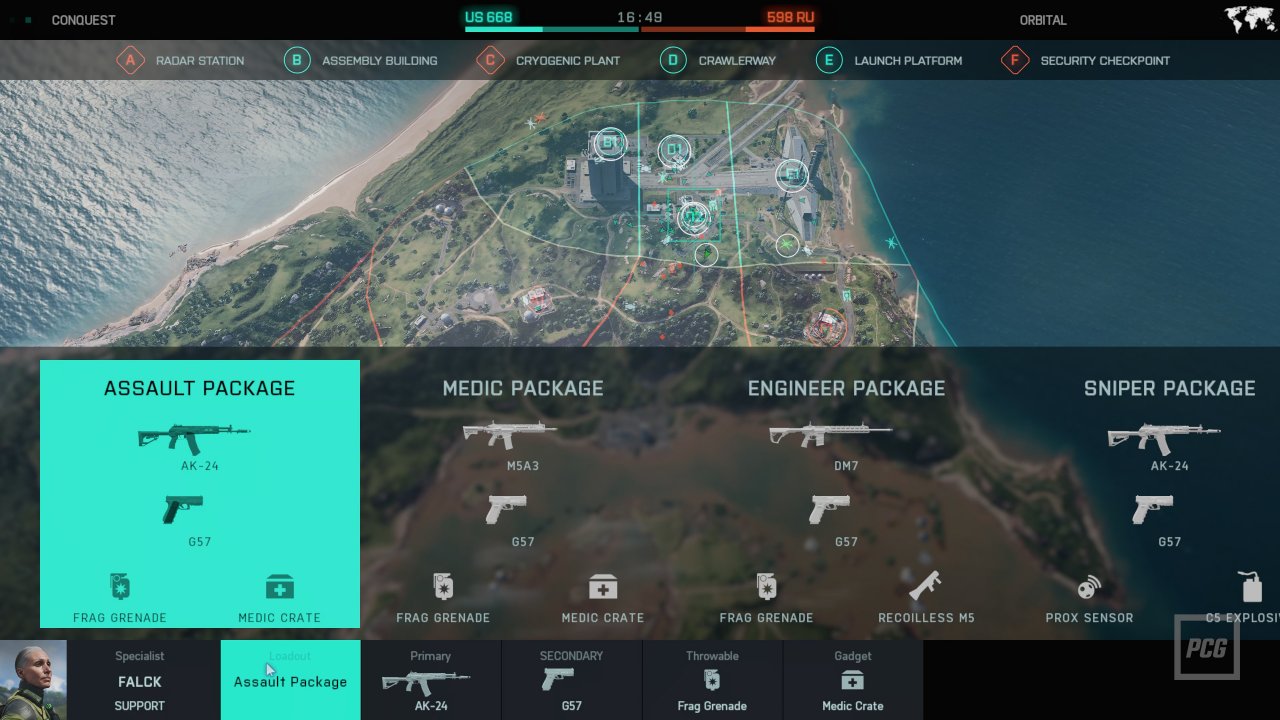Open the Throwable Frag Grenade slot
The image size is (1280, 720).
tap(712, 680)
